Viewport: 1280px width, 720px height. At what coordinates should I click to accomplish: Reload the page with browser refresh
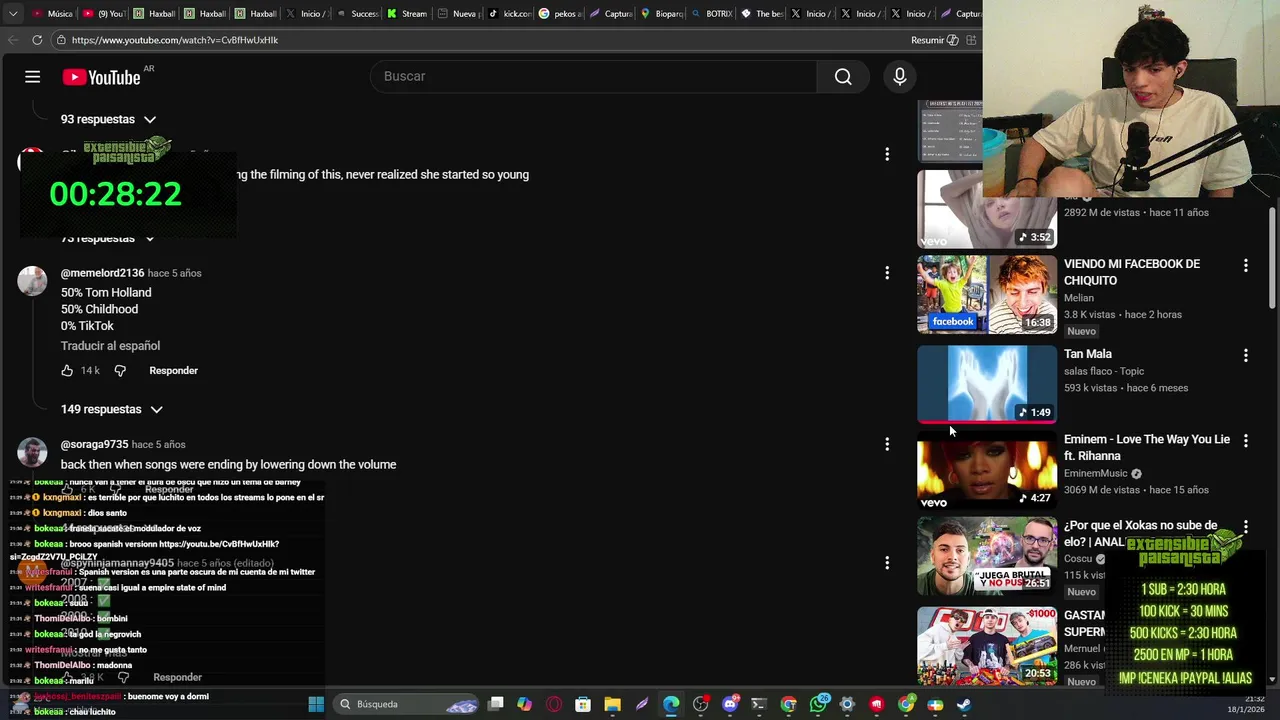37,40
